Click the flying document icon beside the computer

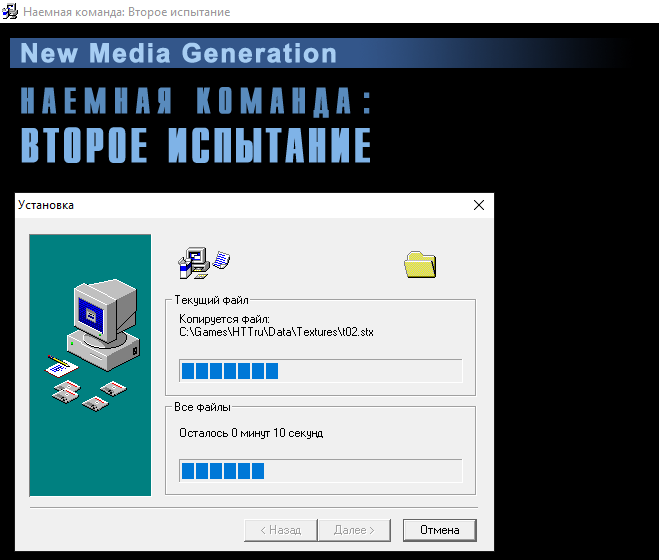tap(221, 259)
